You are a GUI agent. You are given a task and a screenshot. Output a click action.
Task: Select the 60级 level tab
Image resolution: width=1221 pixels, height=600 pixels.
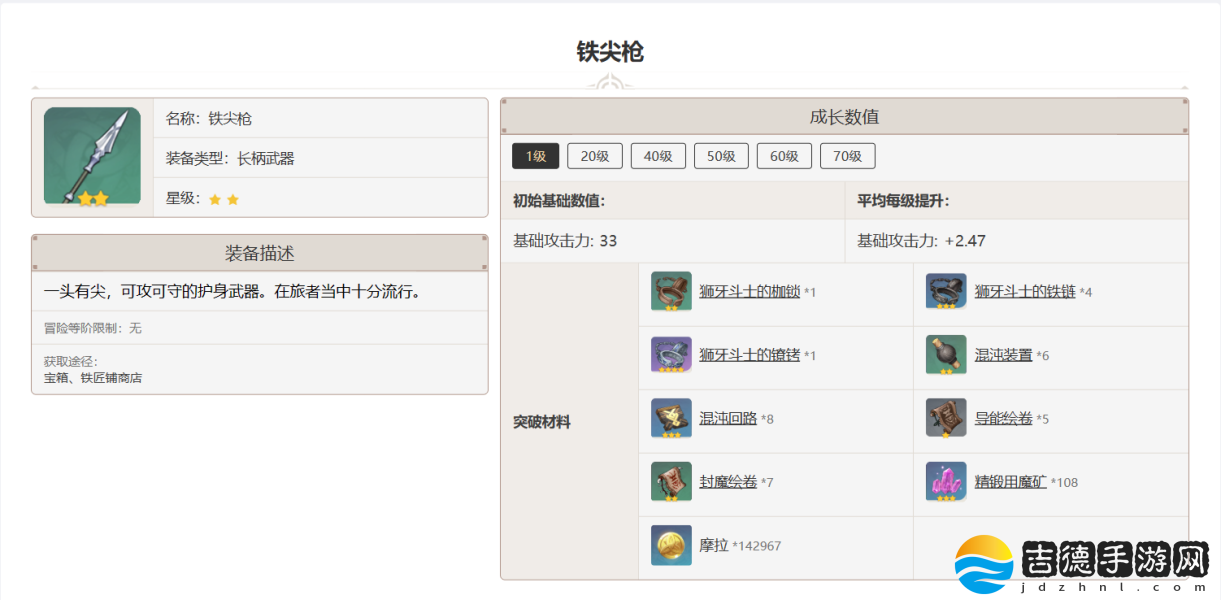pyautogui.click(x=784, y=156)
